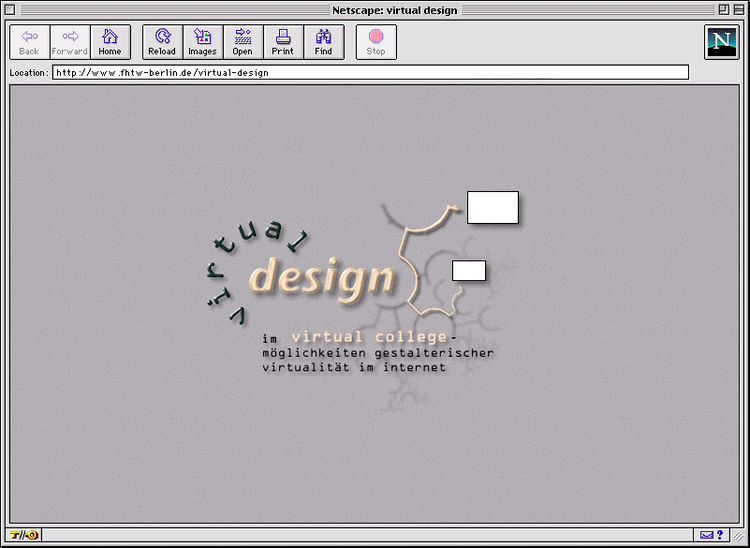Click the Netscape N logo

(x=721, y=42)
